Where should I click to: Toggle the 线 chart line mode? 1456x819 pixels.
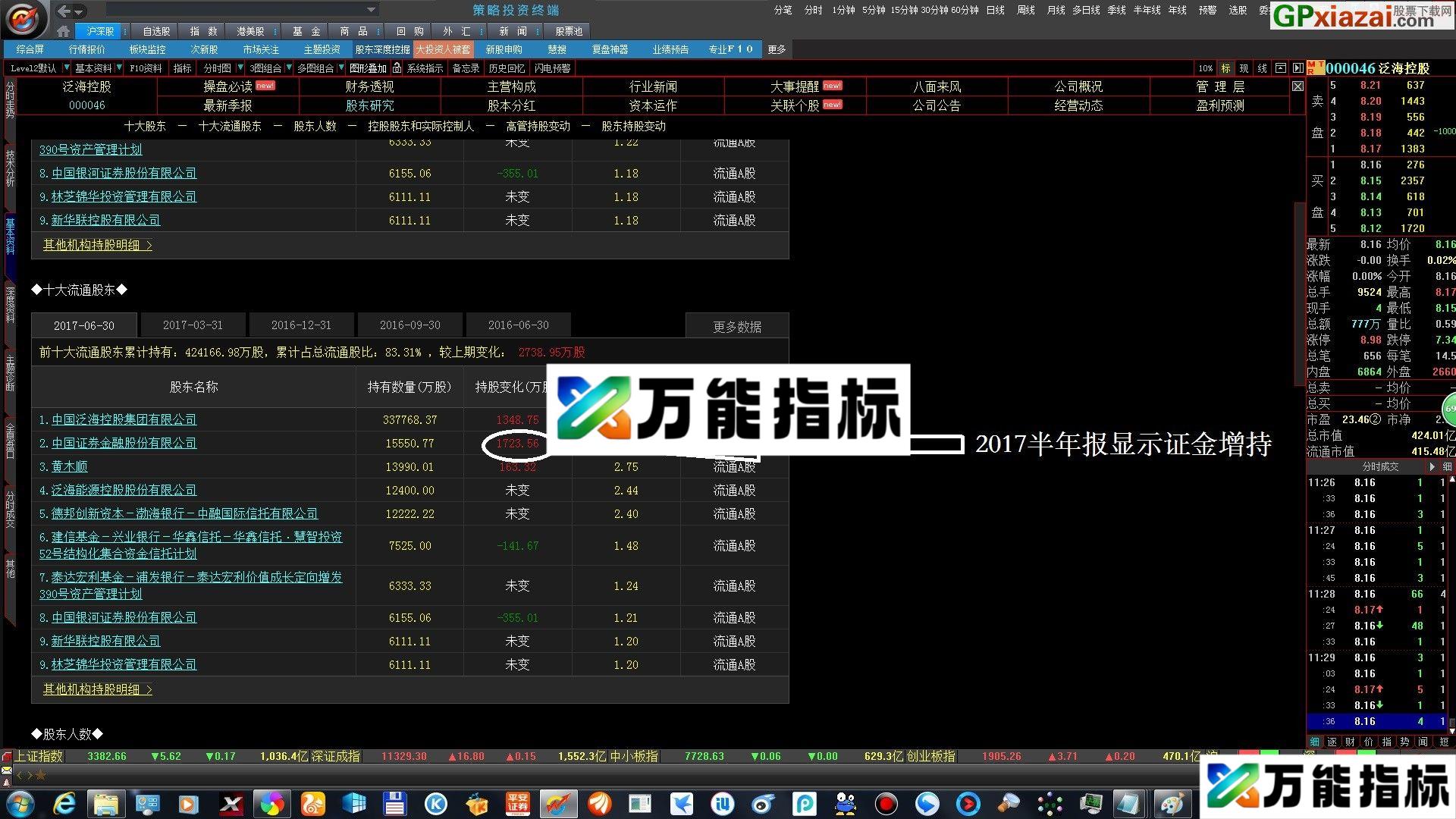pos(1262,68)
